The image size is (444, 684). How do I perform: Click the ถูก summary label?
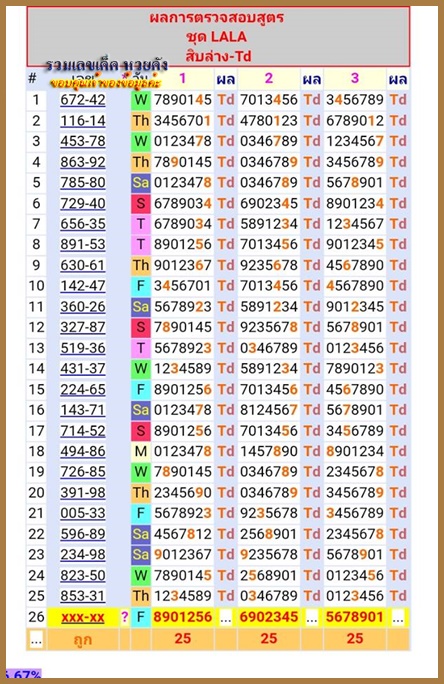[83, 640]
